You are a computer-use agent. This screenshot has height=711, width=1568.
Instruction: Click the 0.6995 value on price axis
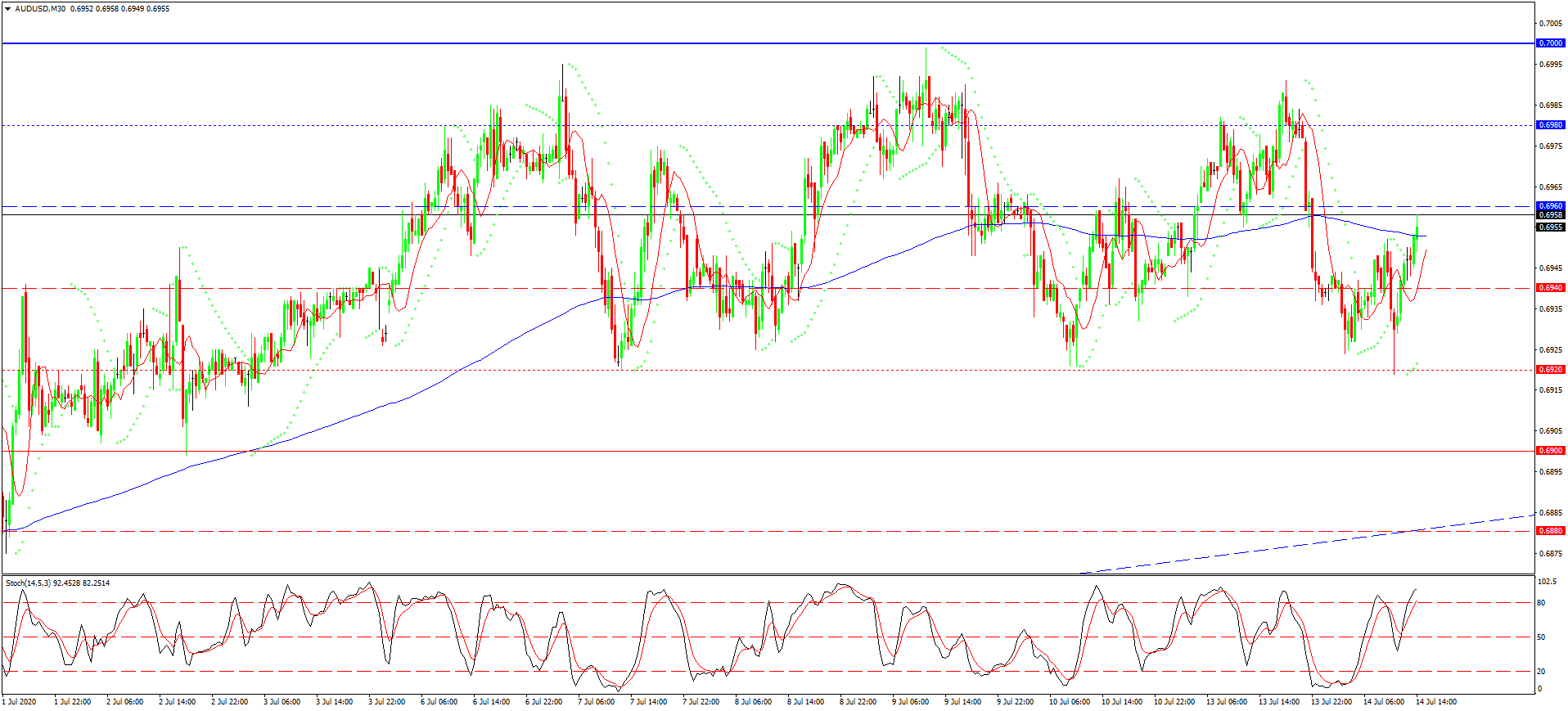[1551, 65]
